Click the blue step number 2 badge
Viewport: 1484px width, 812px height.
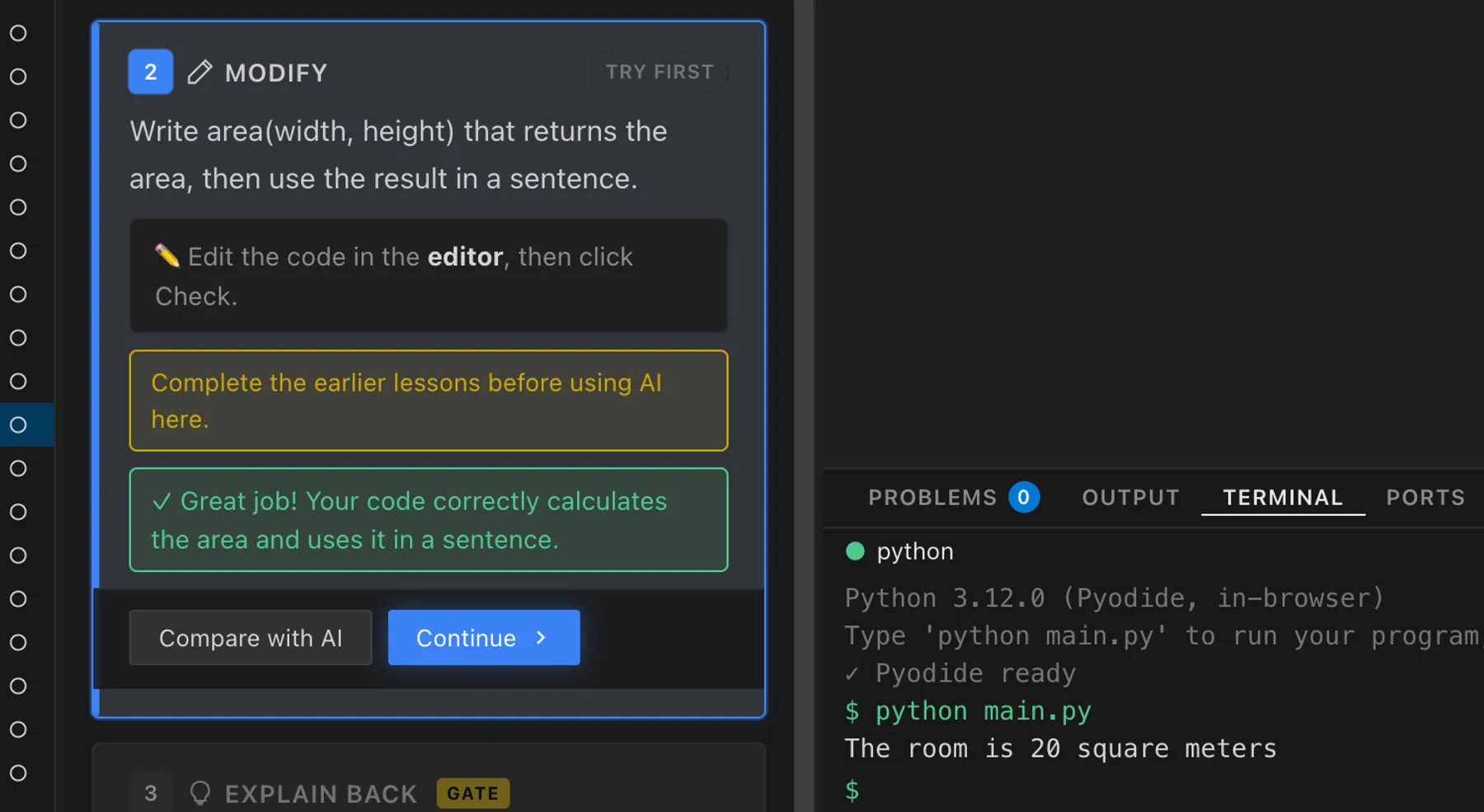(x=151, y=72)
